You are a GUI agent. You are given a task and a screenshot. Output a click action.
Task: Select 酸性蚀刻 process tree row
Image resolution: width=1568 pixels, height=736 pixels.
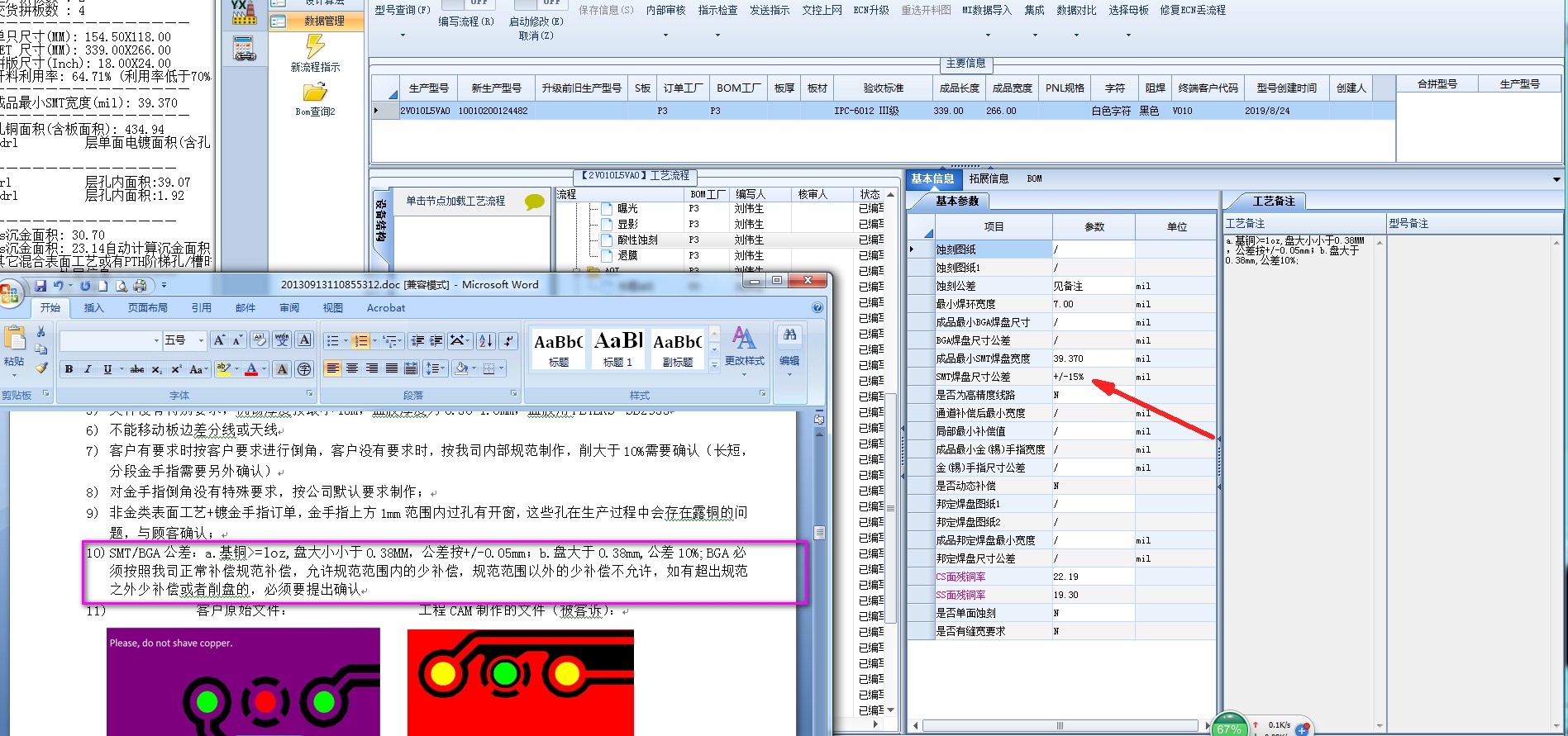tap(637, 240)
